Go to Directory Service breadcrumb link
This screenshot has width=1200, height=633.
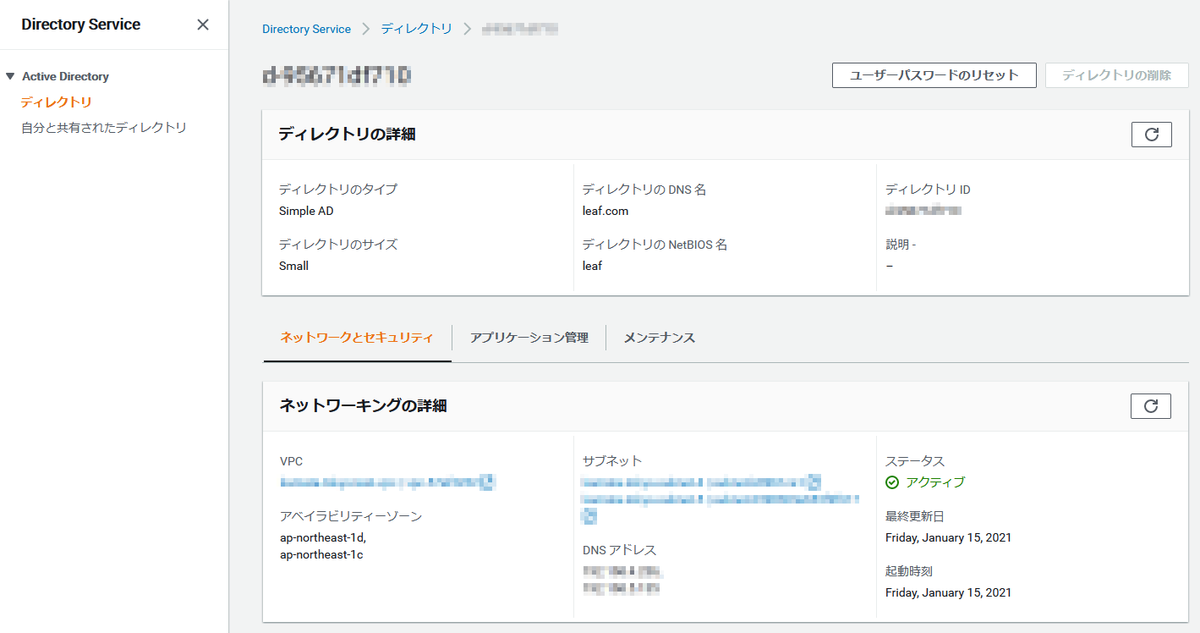click(x=306, y=29)
